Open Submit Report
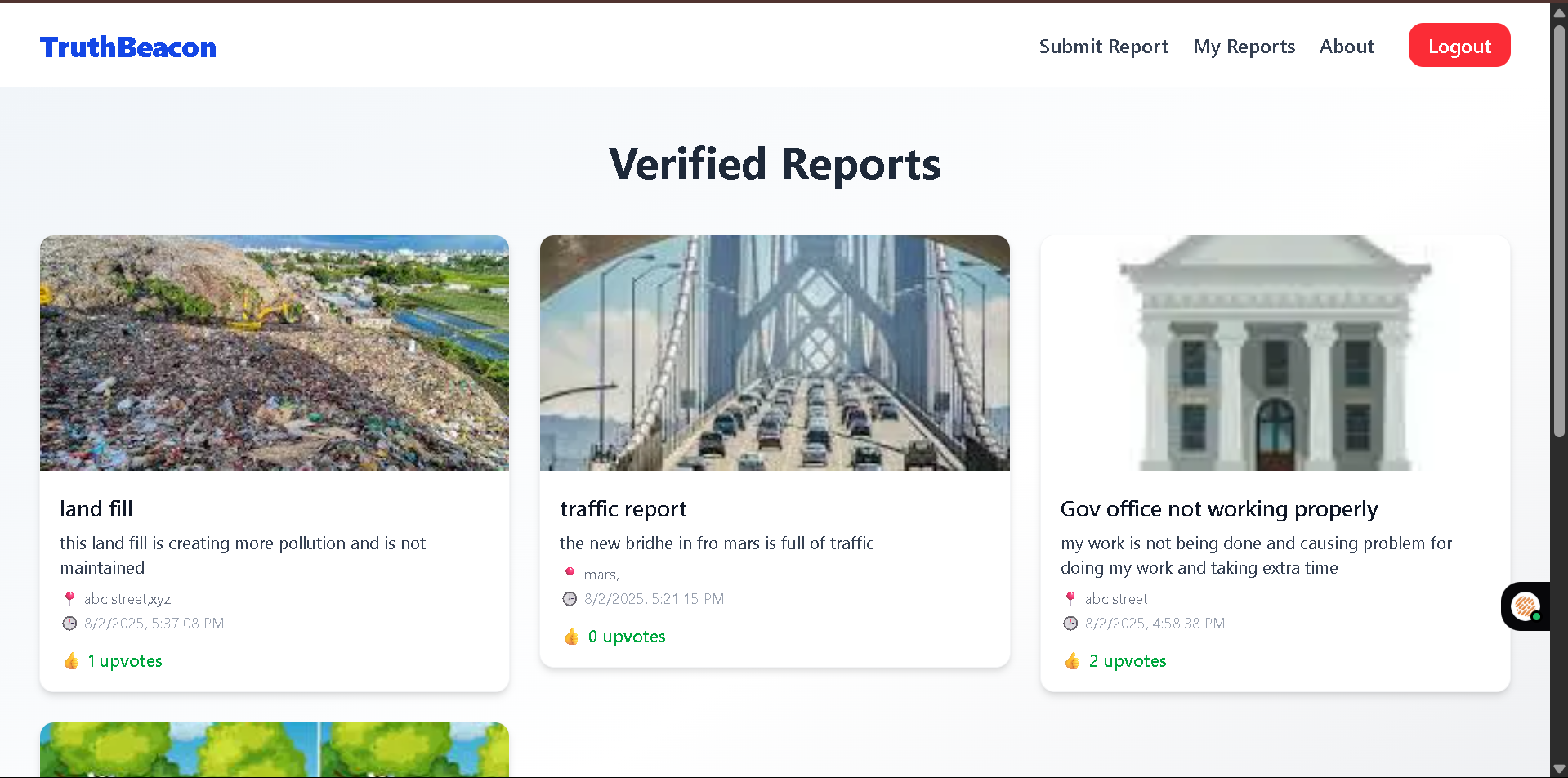 click(1103, 47)
